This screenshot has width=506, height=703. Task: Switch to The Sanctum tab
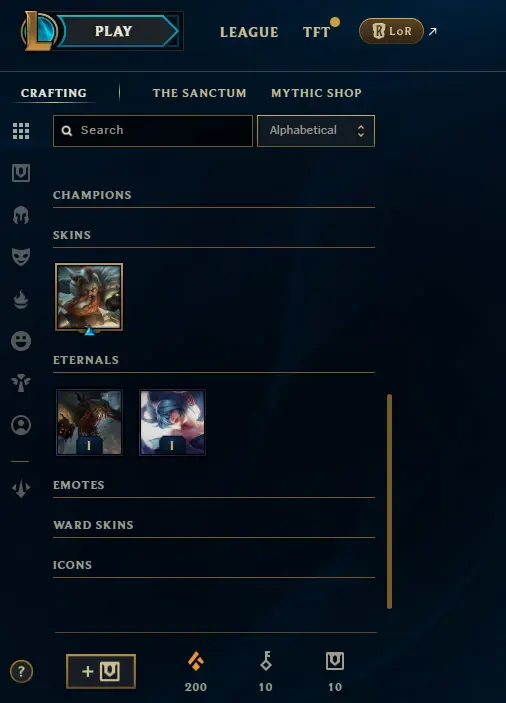pos(199,93)
